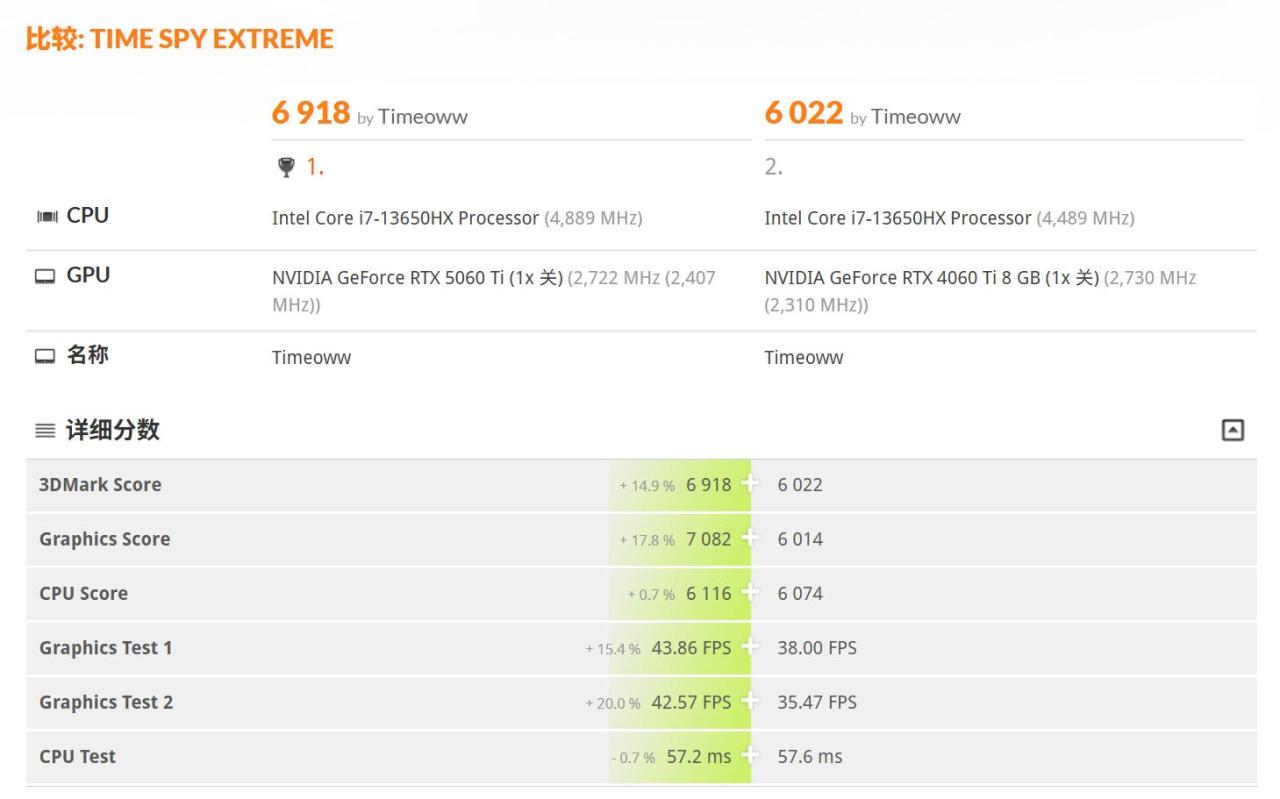
Task: Click the list icon beside 详细分数
Action: tap(45, 431)
